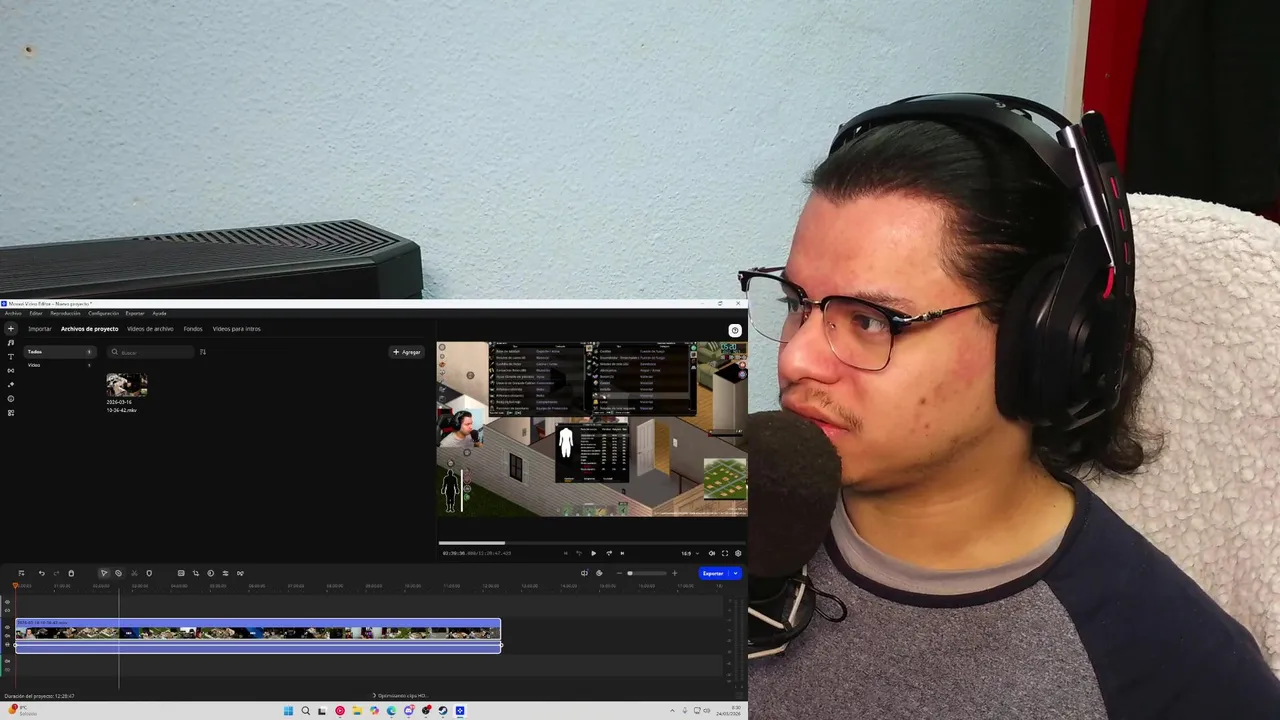Viewport: 1280px width, 720px height.
Task: Skip to previous clip in preview
Action: pyautogui.click(x=566, y=553)
